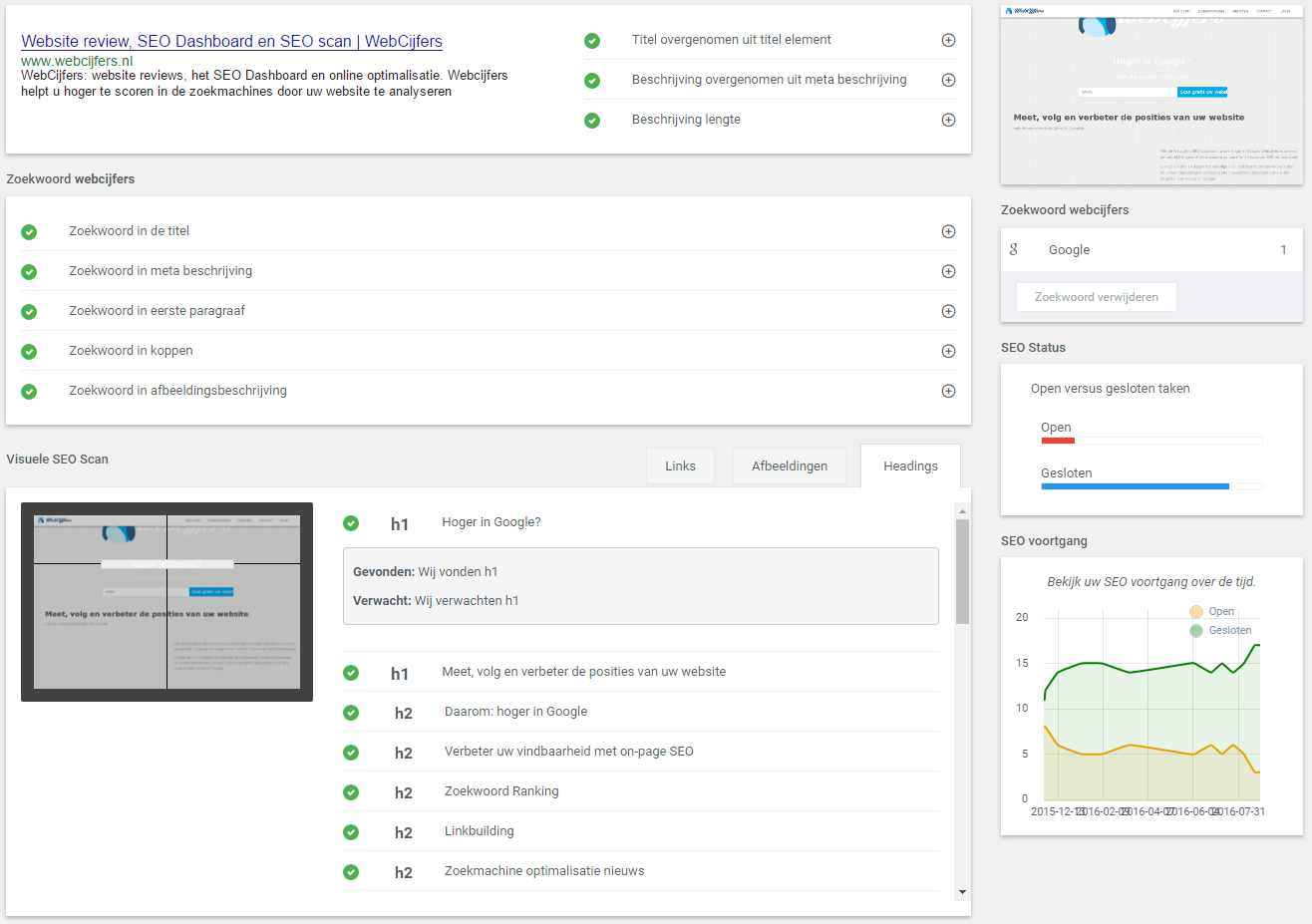
Task: Expand Titel overgenomen uit titel element details
Action: (949, 40)
